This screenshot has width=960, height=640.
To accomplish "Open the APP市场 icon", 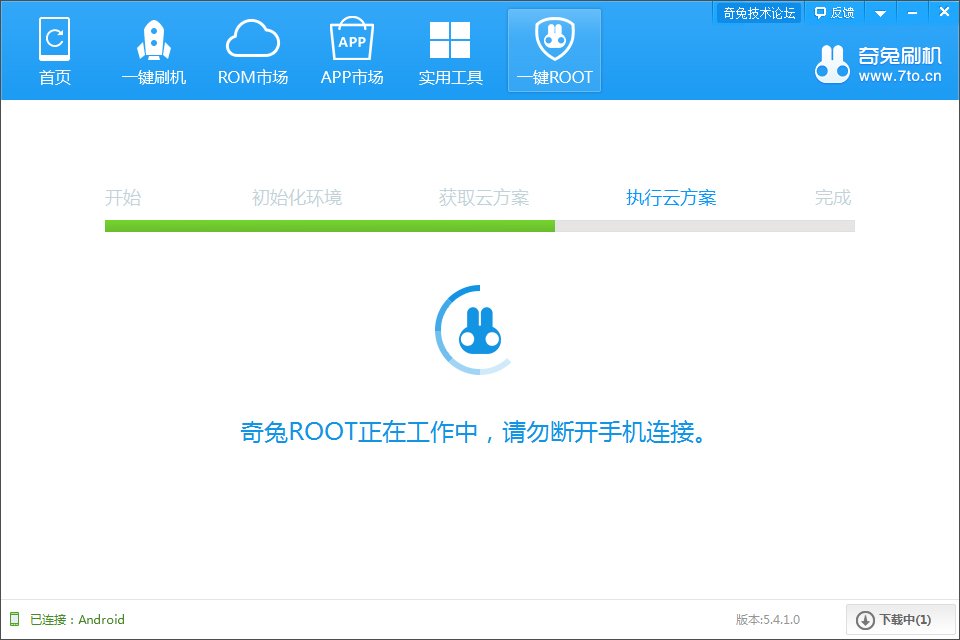I will pos(352,40).
